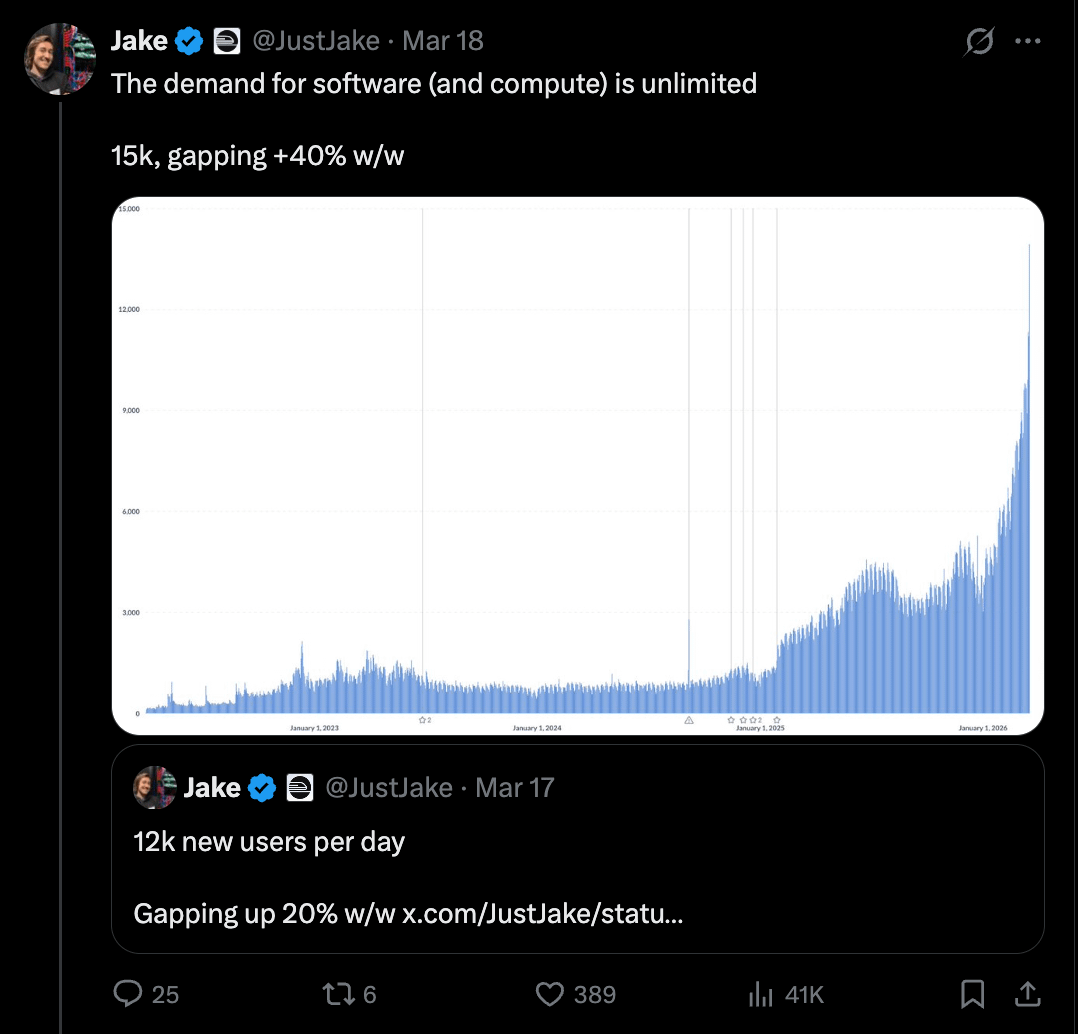Click the affiliate company badge next to Jake's name

pyautogui.click(x=226, y=41)
